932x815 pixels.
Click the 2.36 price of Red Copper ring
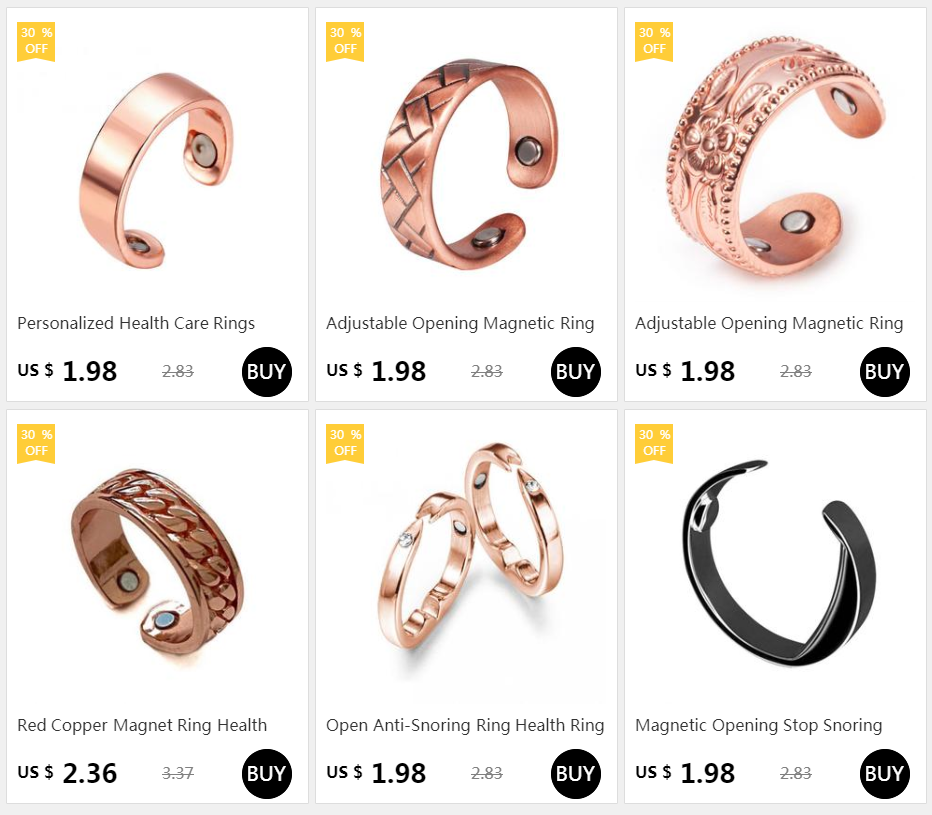point(90,773)
